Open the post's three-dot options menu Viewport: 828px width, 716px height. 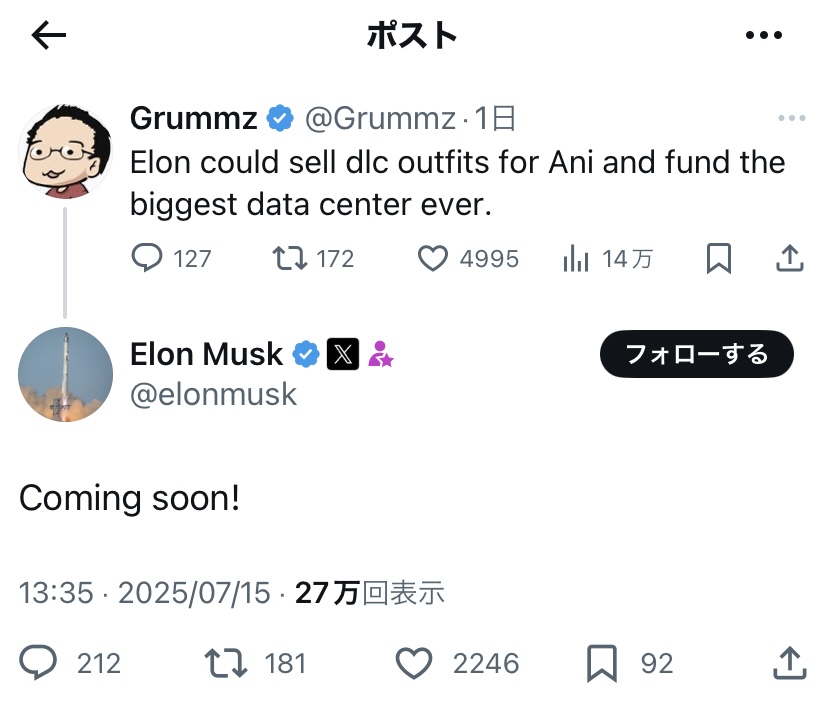[x=764, y=36]
